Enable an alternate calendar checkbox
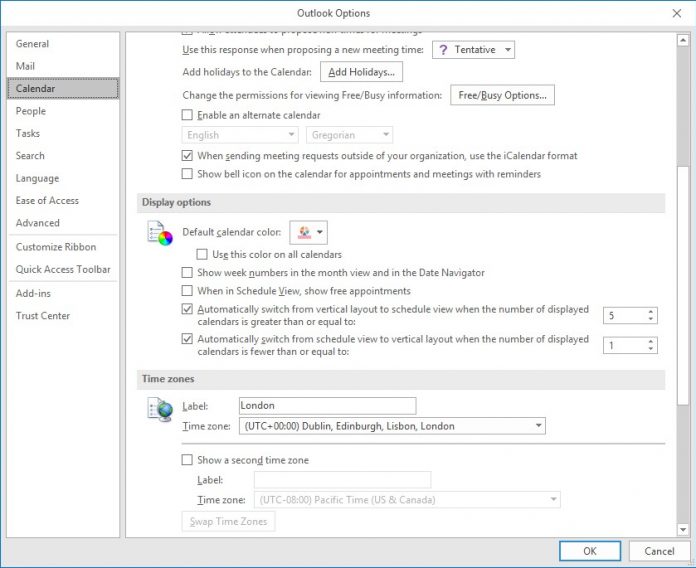Screen dimensions: 696x568 [x=187, y=115]
